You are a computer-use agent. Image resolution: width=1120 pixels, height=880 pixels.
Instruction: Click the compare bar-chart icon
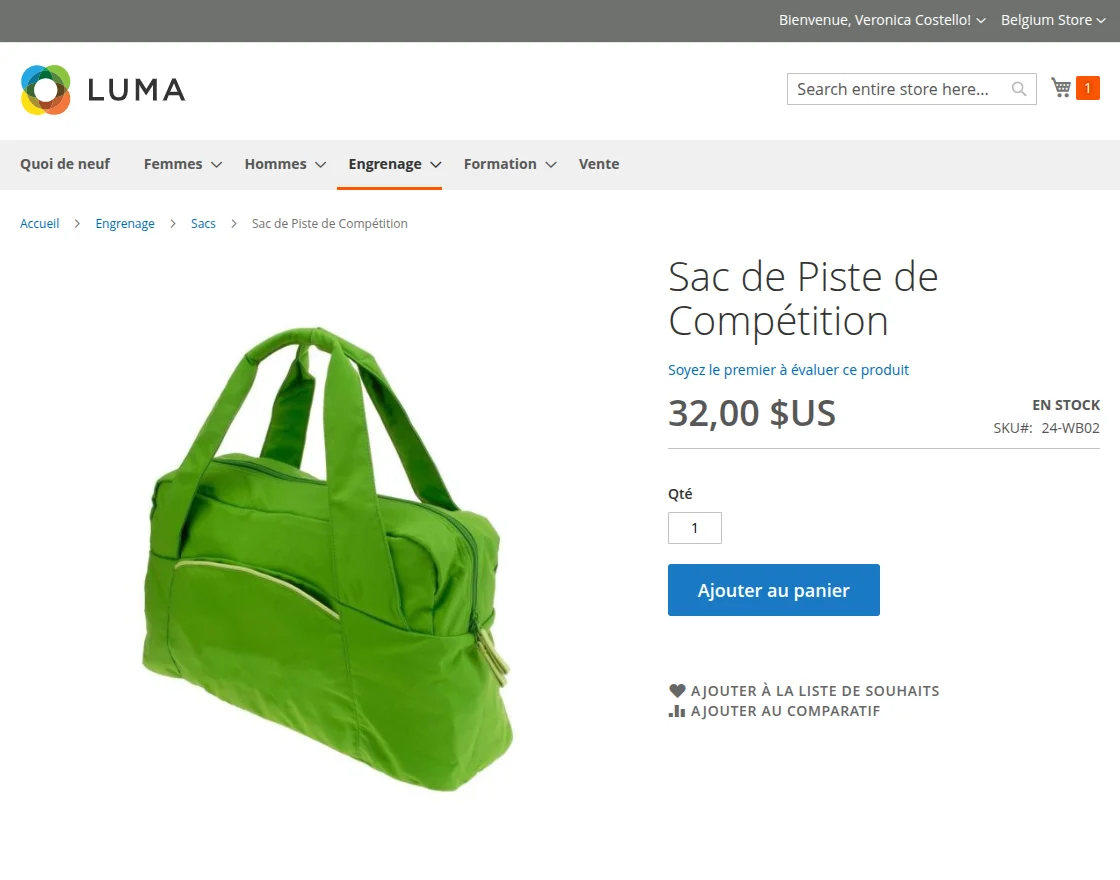[x=677, y=711]
